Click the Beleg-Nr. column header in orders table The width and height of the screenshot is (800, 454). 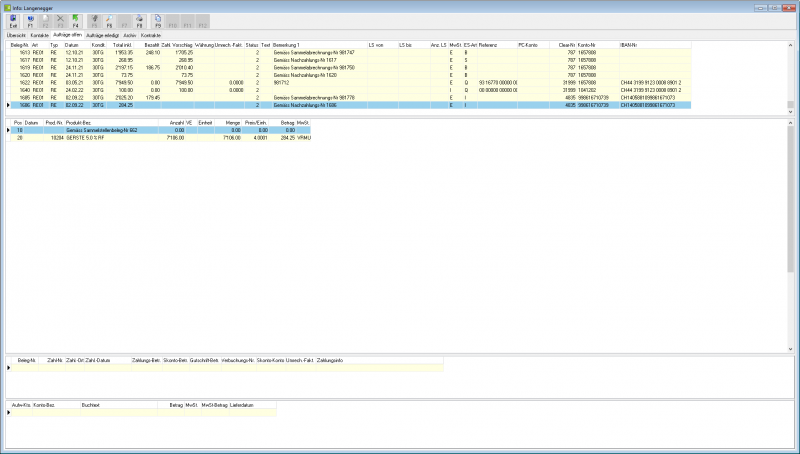tap(20, 45)
